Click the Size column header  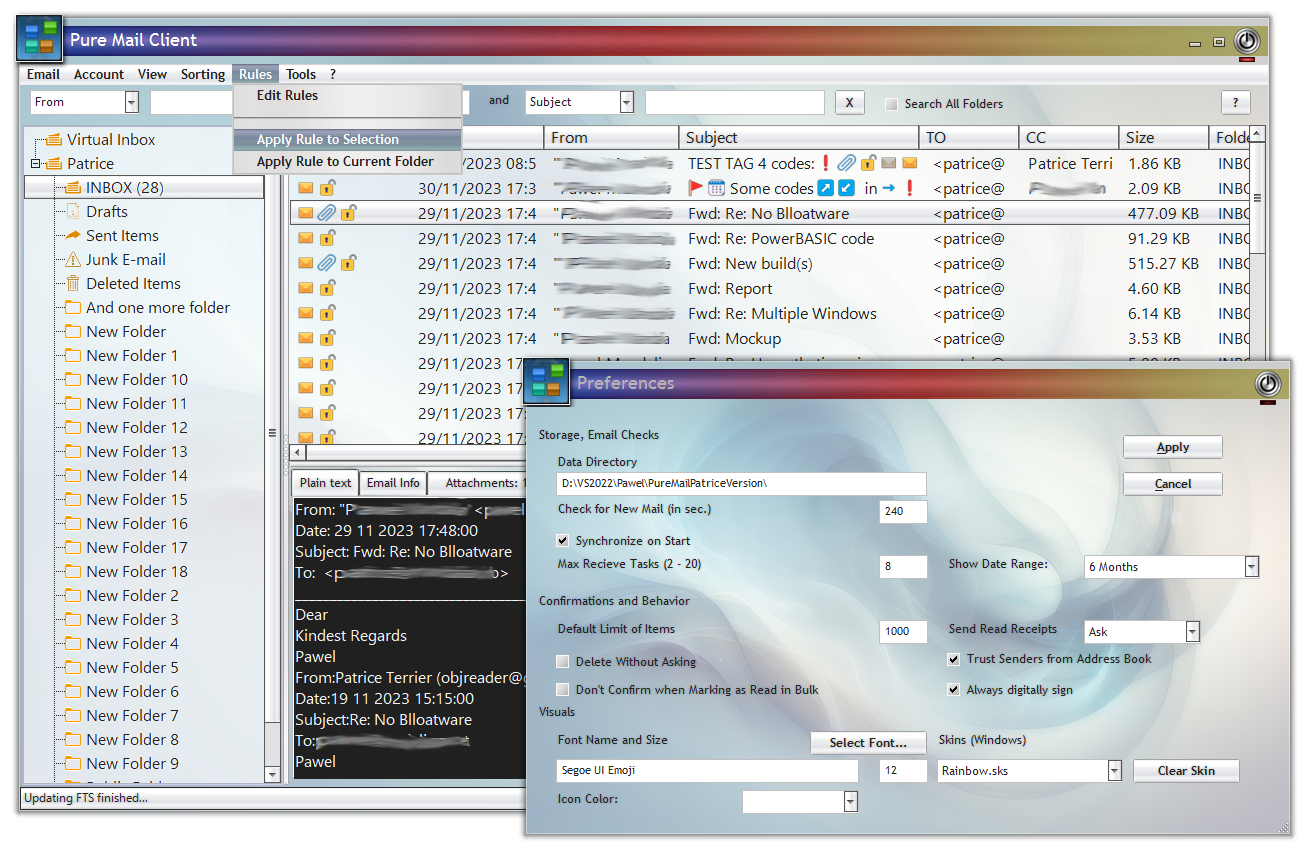pos(1163,138)
